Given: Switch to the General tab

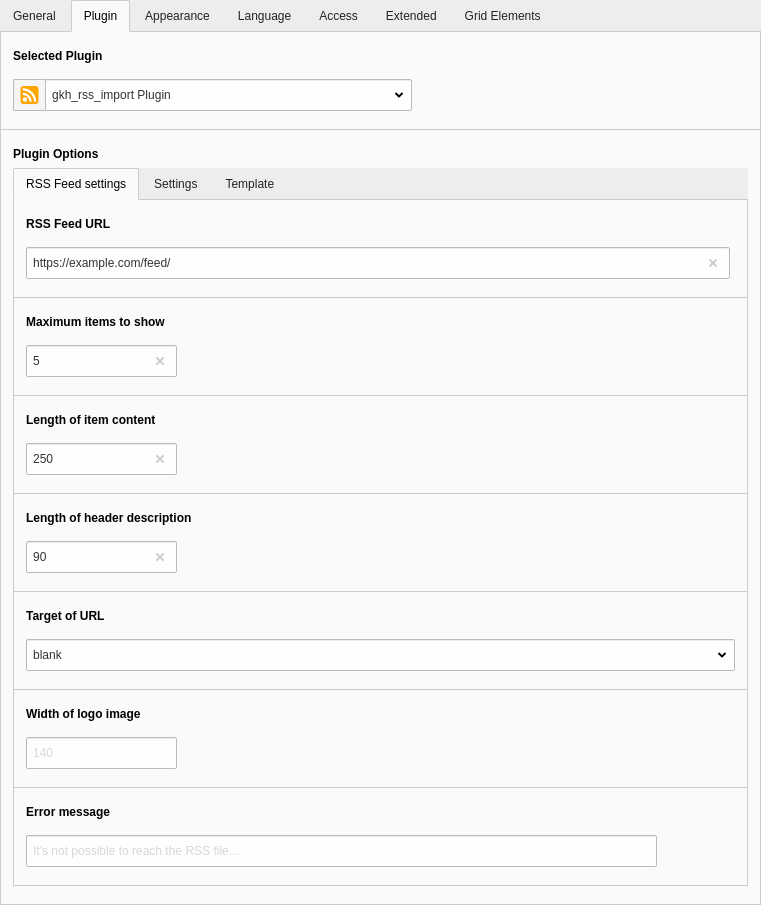Looking at the screenshot, I should (34, 16).
